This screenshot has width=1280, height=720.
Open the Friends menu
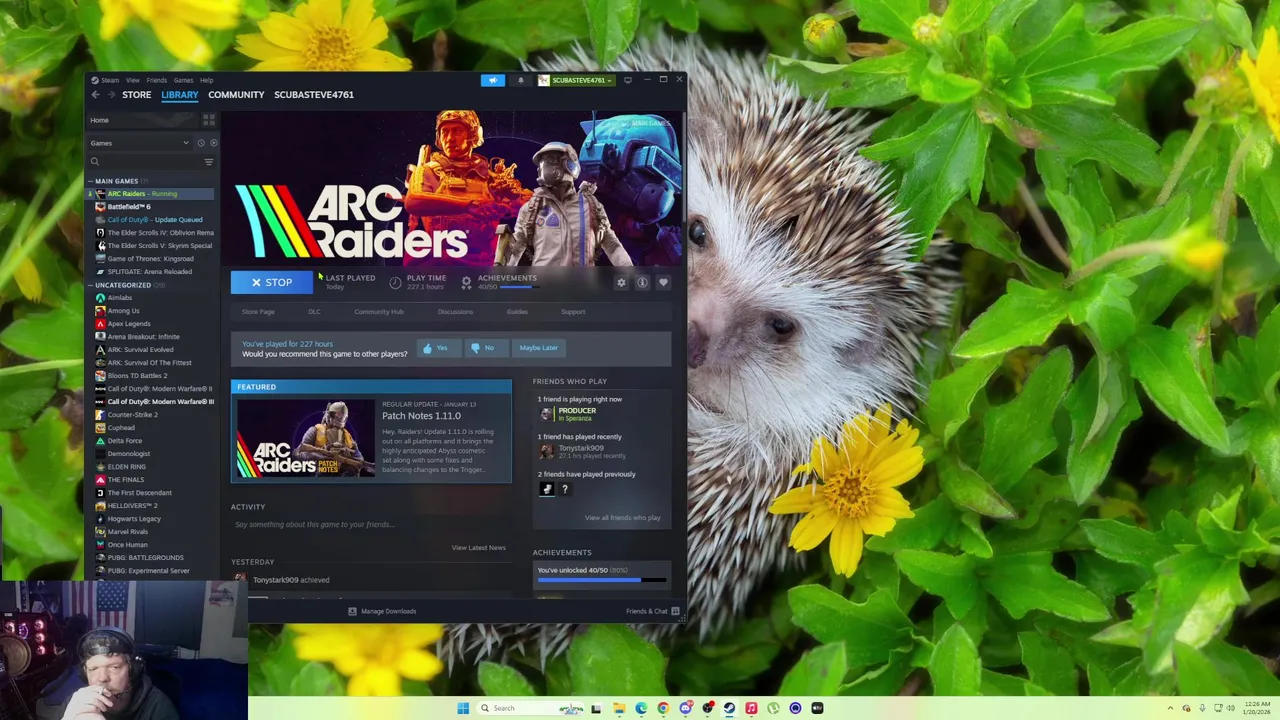pyautogui.click(x=157, y=80)
